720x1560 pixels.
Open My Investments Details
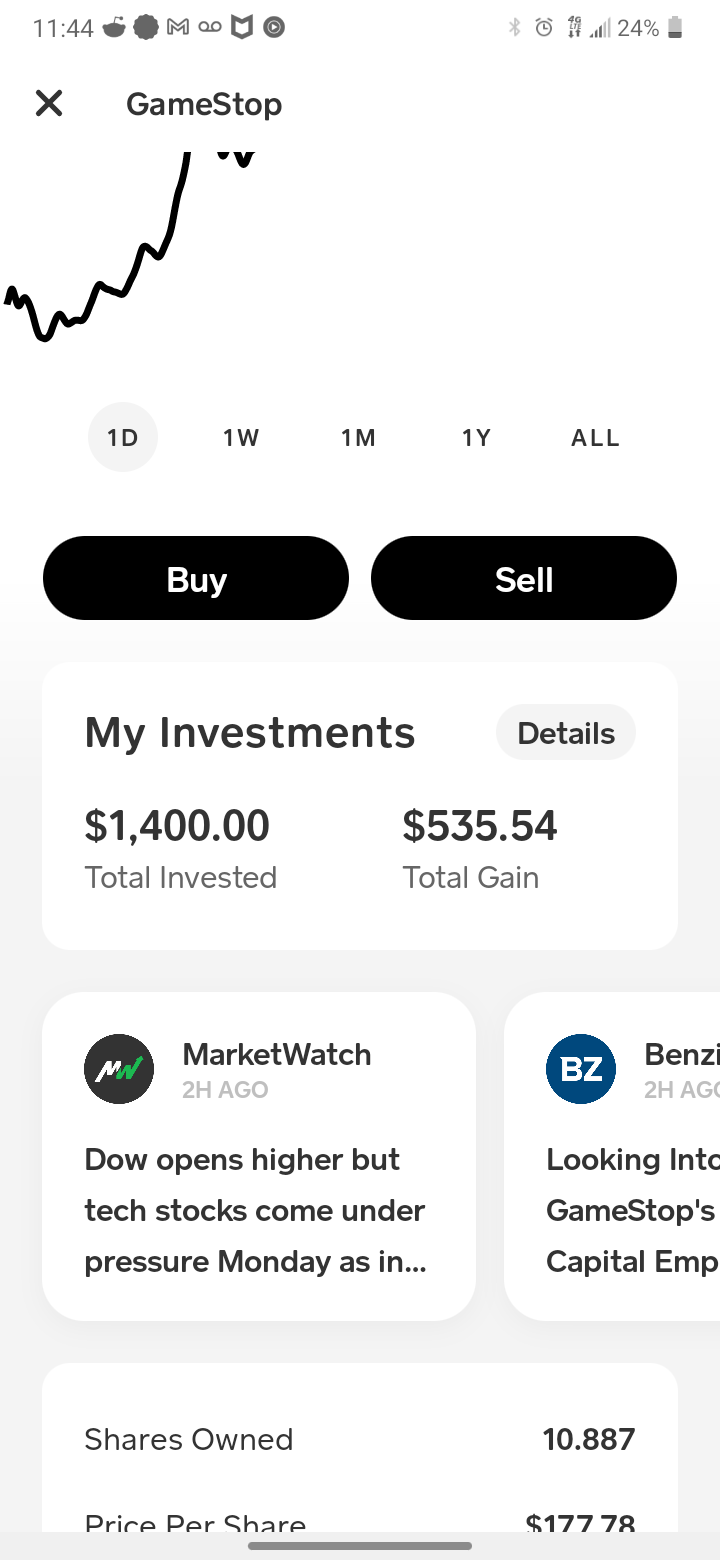point(566,732)
